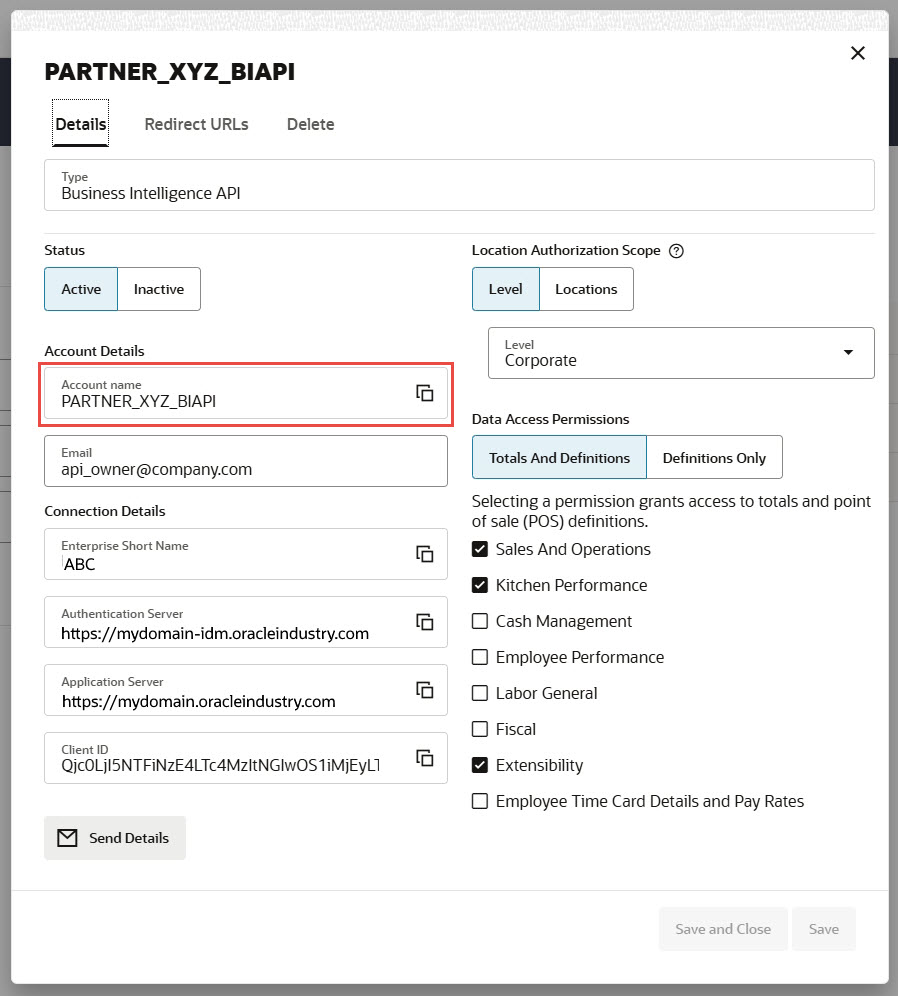Select Definitions Only permission mode
This screenshot has height=996, width=898.
pyautogui.click(x=714, y=458)
